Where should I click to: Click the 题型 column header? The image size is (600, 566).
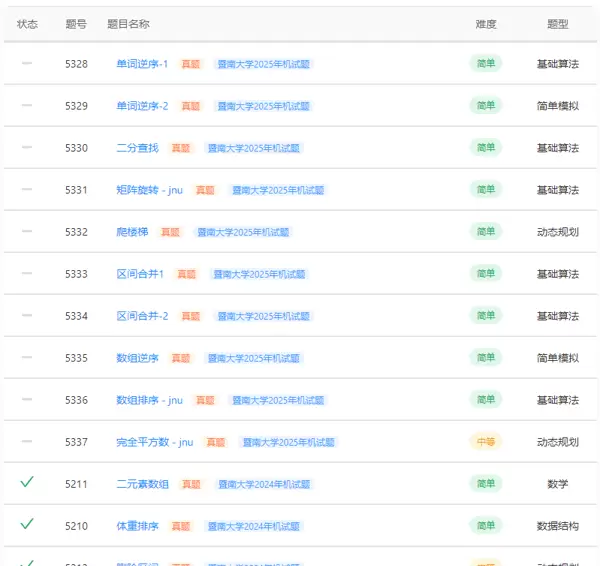557,24
